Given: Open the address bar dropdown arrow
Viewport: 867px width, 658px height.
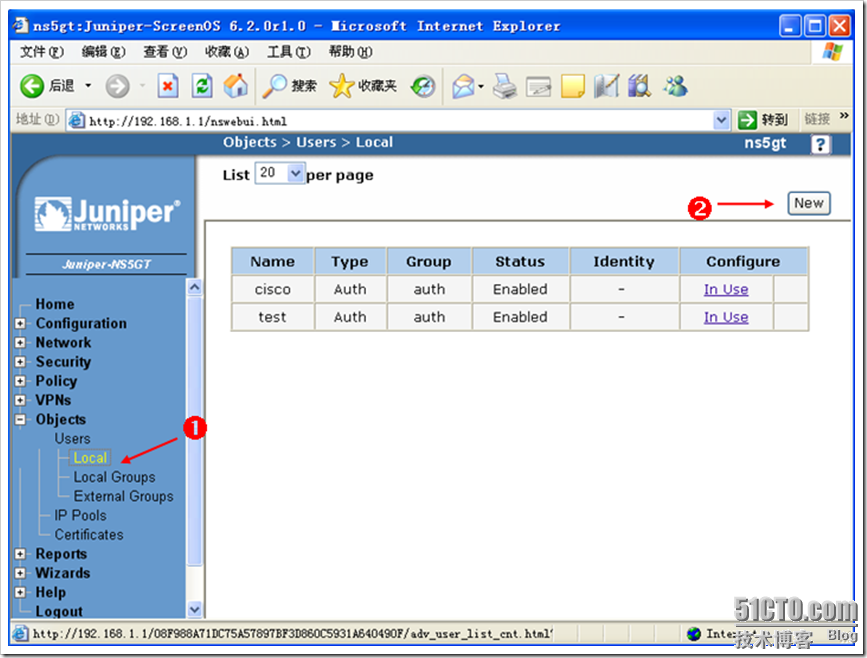Looking at the screenshot, I should click(721, 119).
